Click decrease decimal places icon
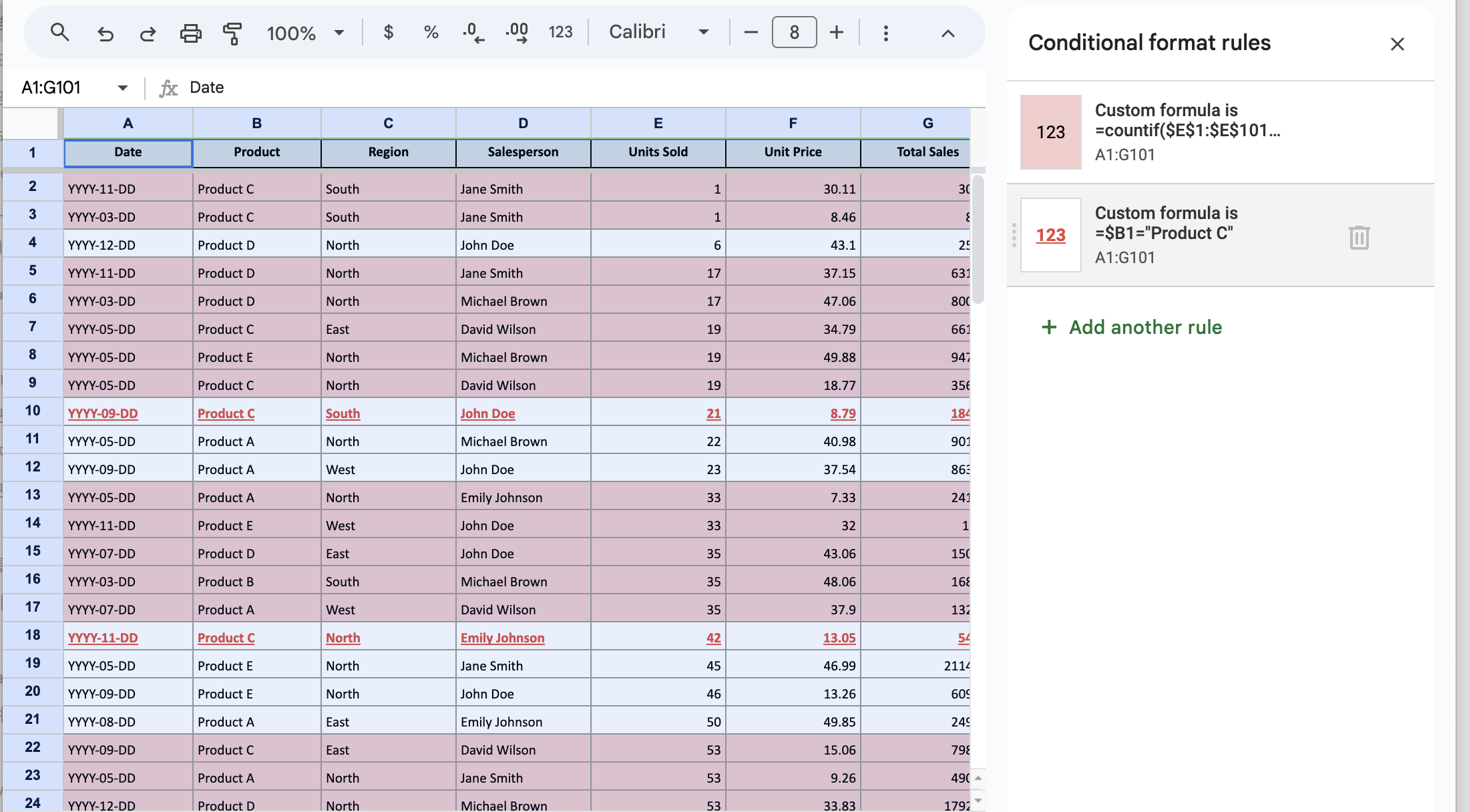The width and height of the screenshot is (1469, 812). pos(473,32)
